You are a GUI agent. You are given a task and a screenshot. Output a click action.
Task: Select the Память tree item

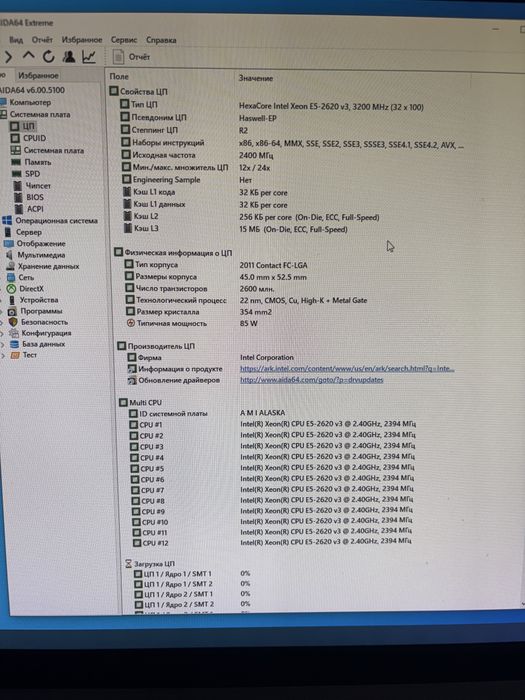pos(32,162)
